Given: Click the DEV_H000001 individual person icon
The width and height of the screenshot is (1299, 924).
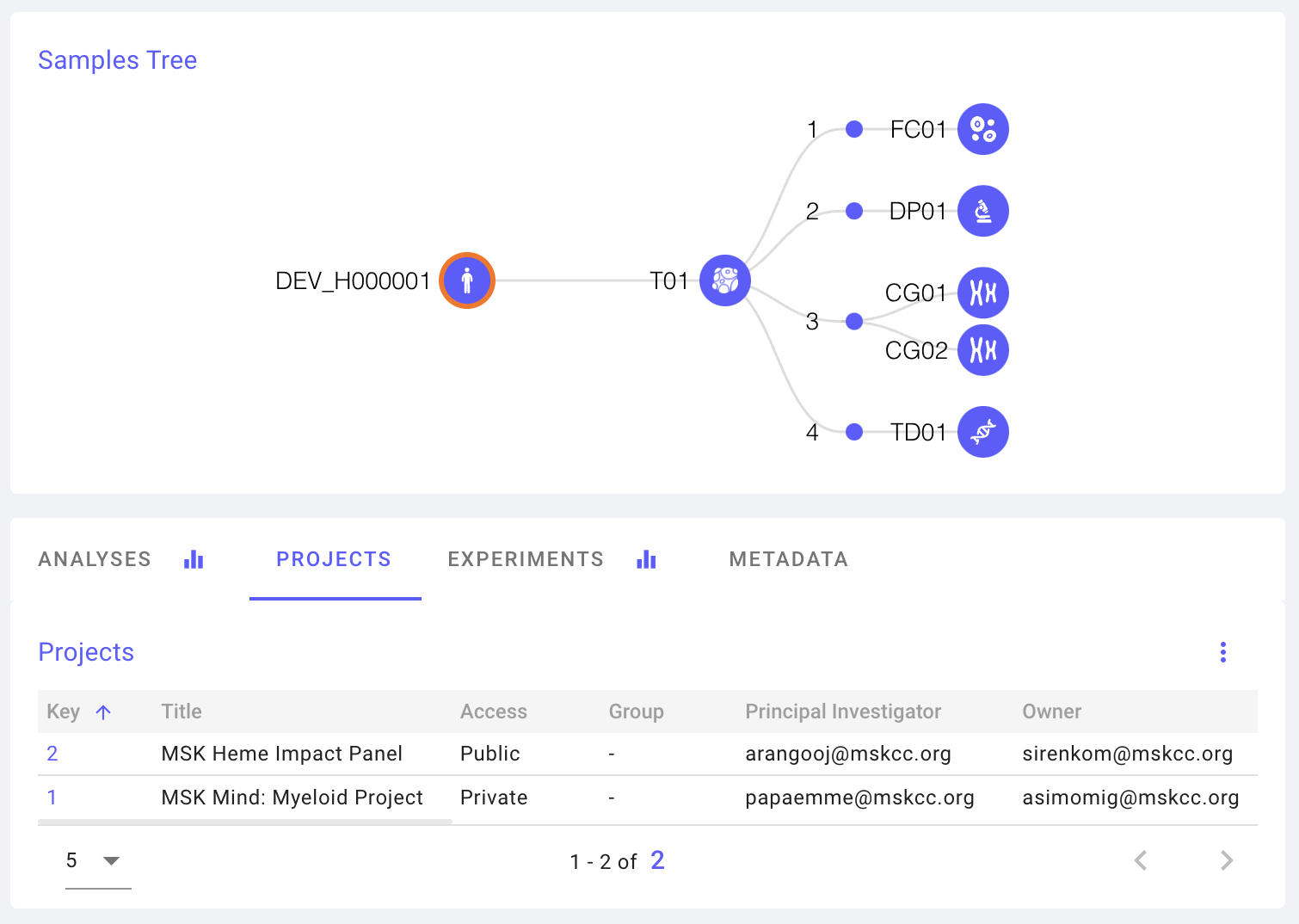Looking at the screenshot, I should (x=467, y=280).
